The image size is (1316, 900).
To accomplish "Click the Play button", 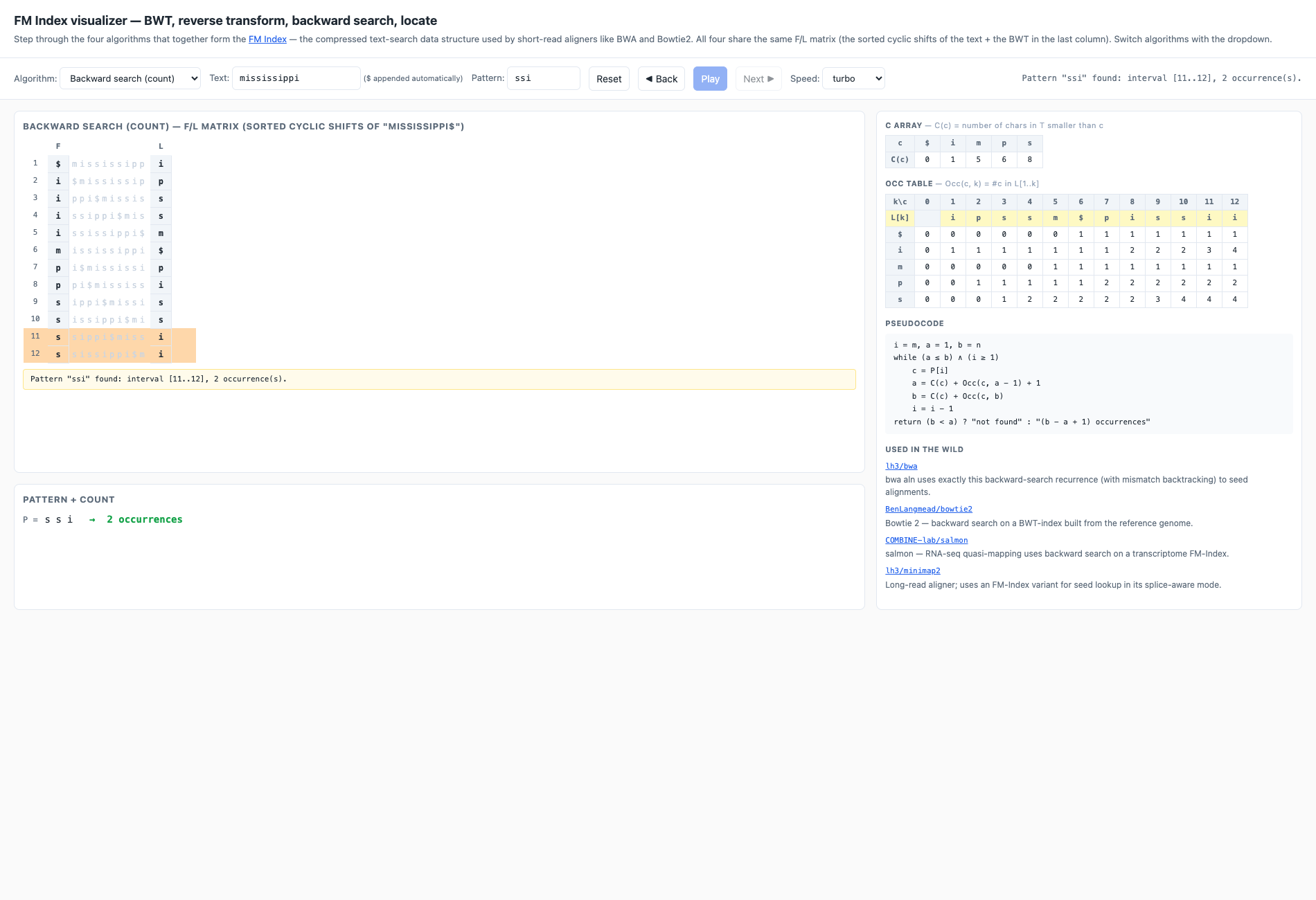I will click(x=710, y=79).
